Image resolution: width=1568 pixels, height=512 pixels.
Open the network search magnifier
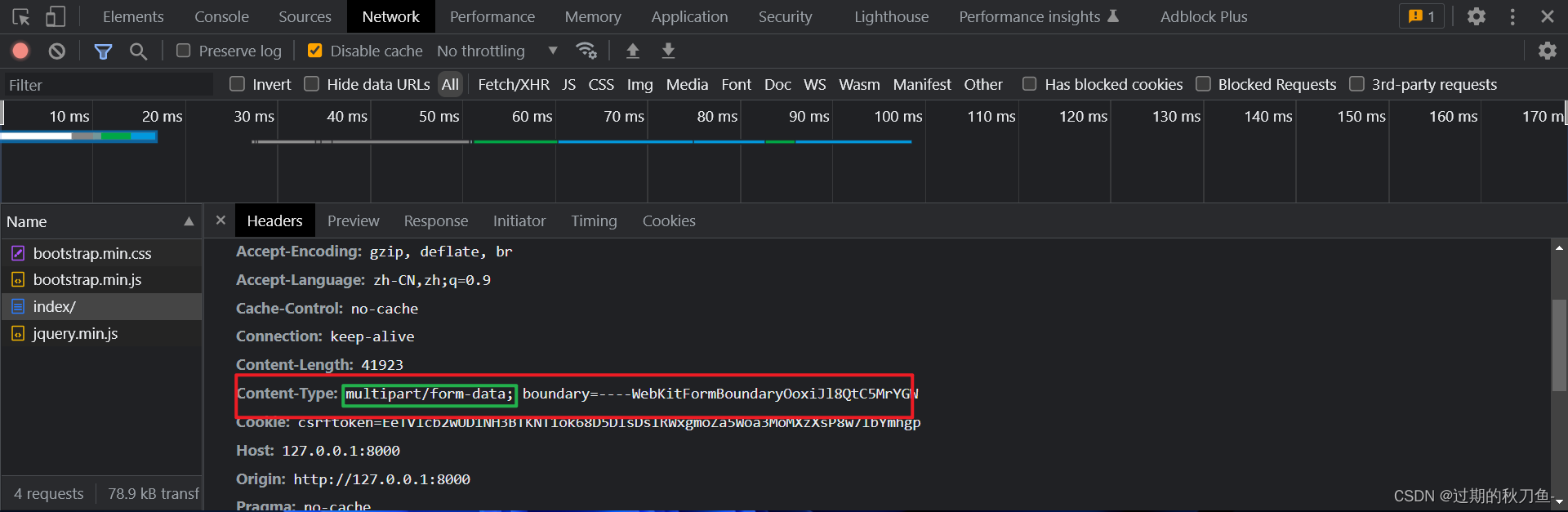click(139, 51)
